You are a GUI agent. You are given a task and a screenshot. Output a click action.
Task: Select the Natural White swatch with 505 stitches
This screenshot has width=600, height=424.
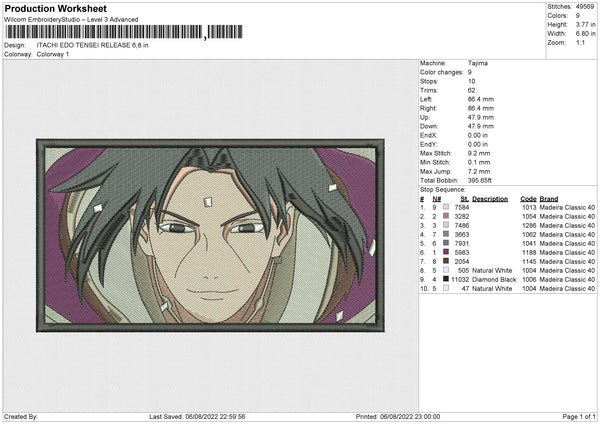446,270
